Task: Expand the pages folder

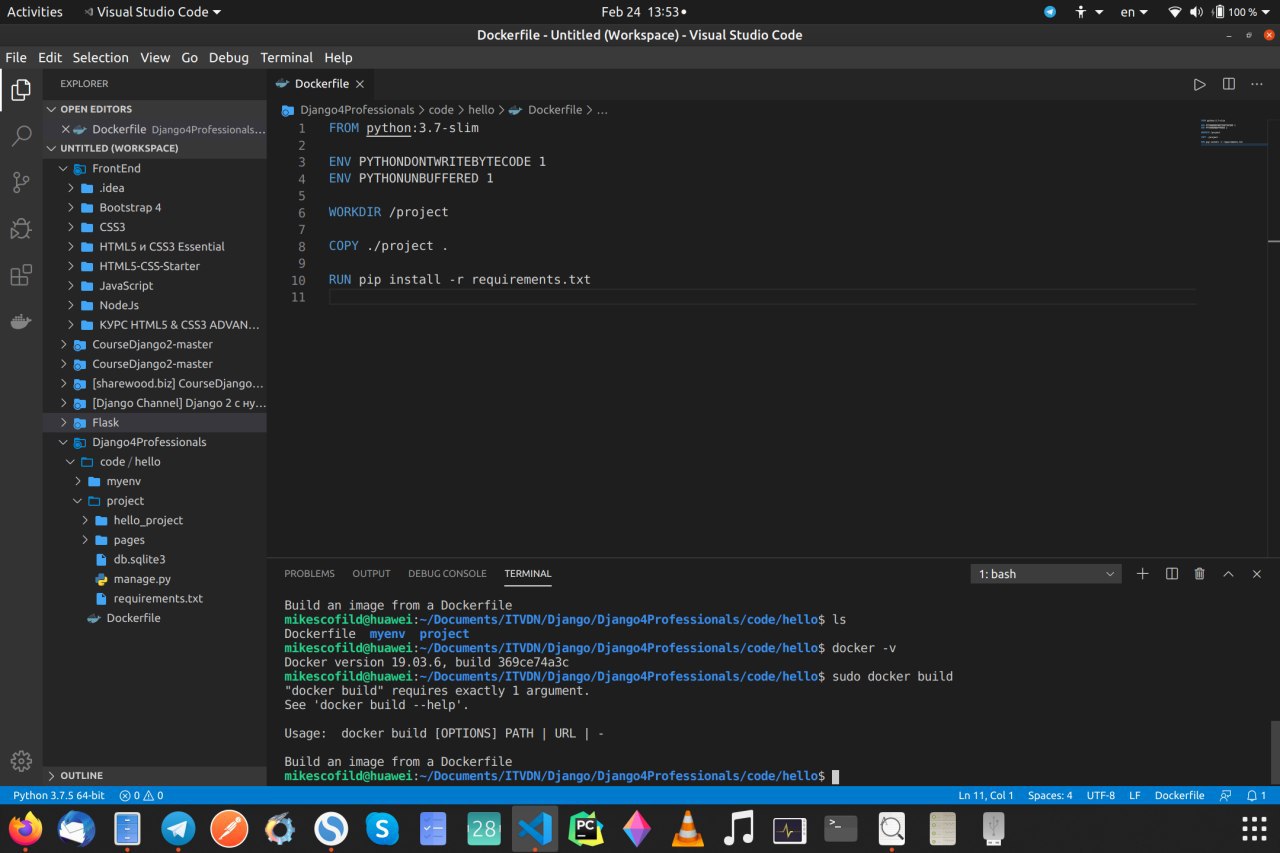Action: pyautogui.click(x=155, y=540)
